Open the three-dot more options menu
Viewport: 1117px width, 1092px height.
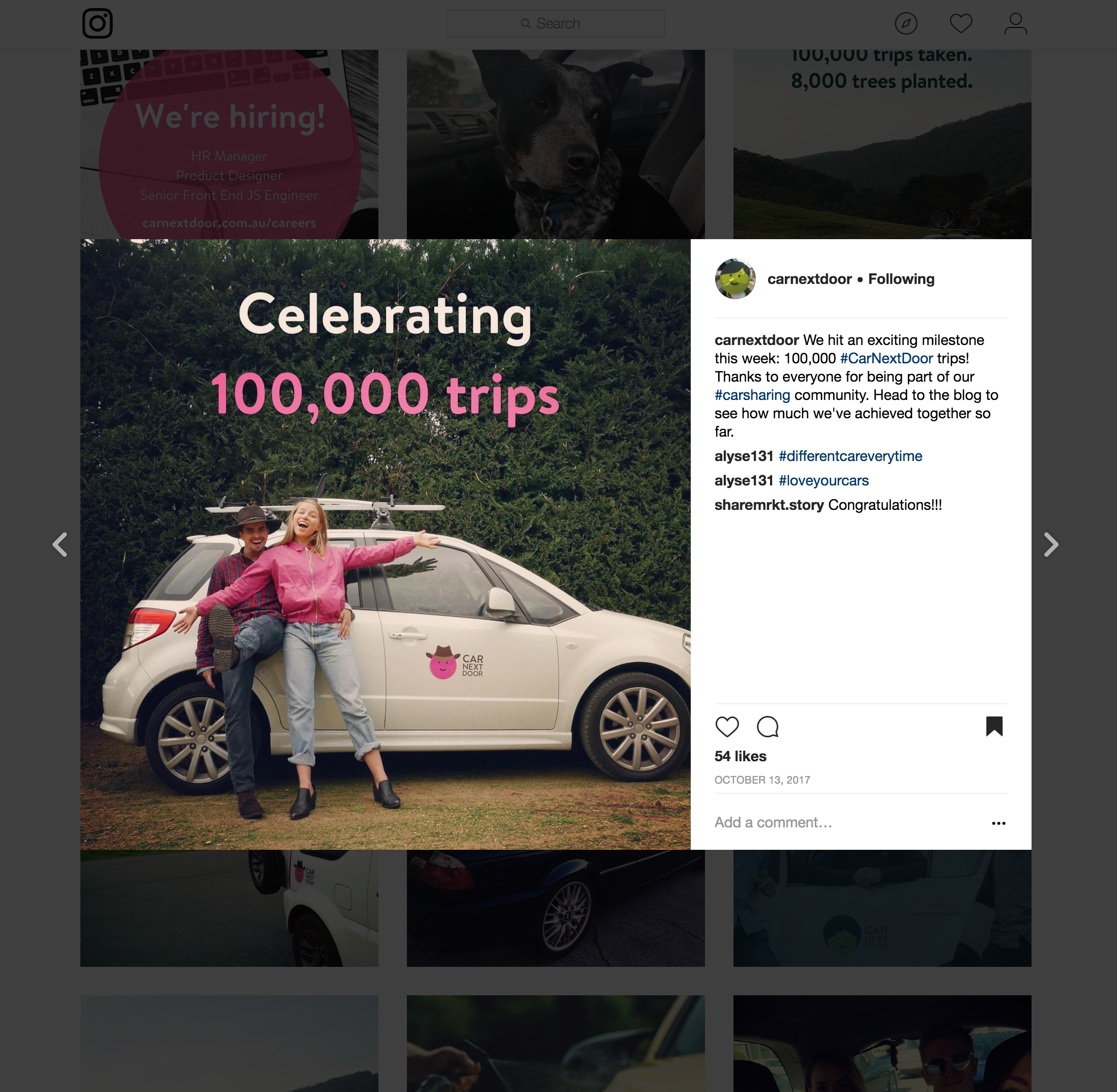[998, 823]
